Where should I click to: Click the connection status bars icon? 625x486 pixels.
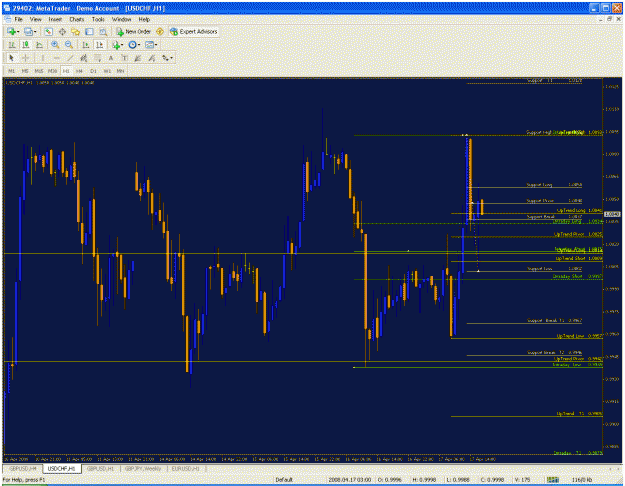pos(552,480)
